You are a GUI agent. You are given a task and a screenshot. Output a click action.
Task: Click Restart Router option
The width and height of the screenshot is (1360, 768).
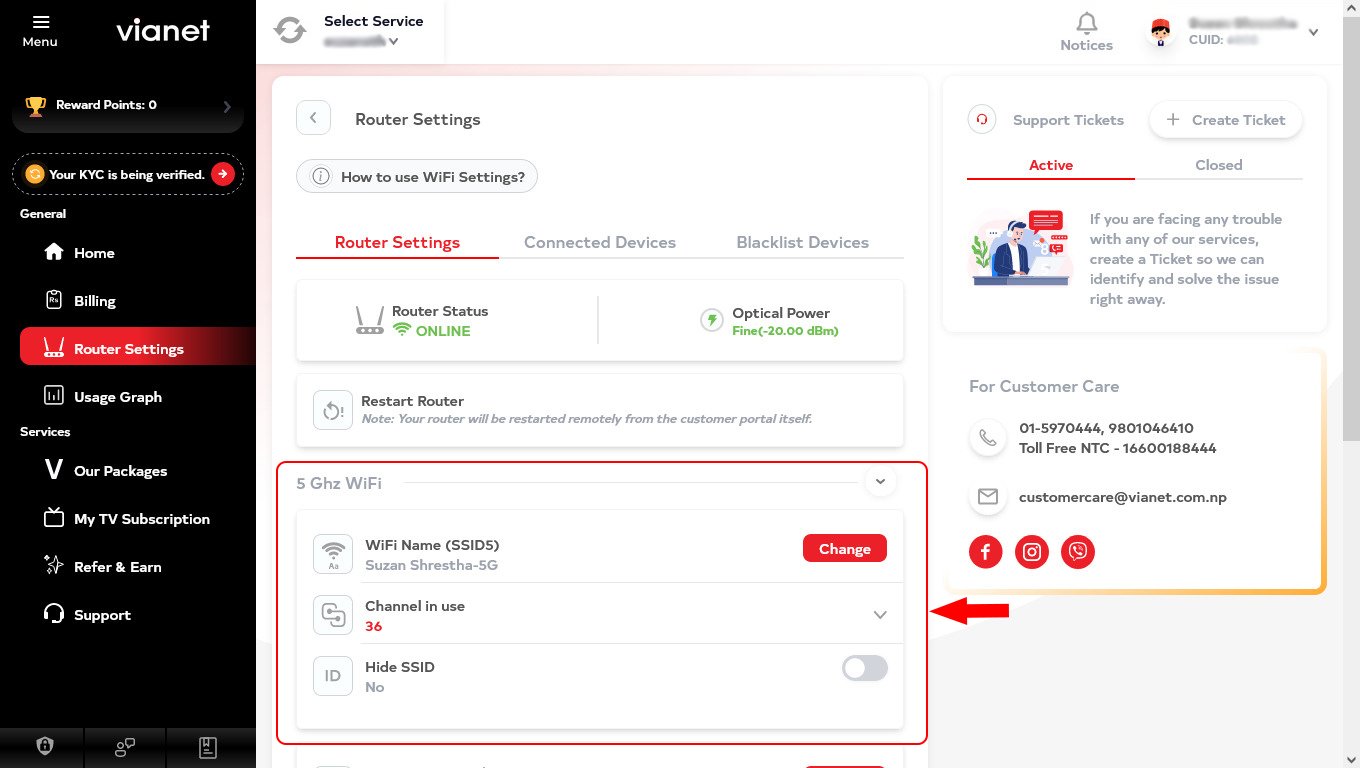pos(600,410)
